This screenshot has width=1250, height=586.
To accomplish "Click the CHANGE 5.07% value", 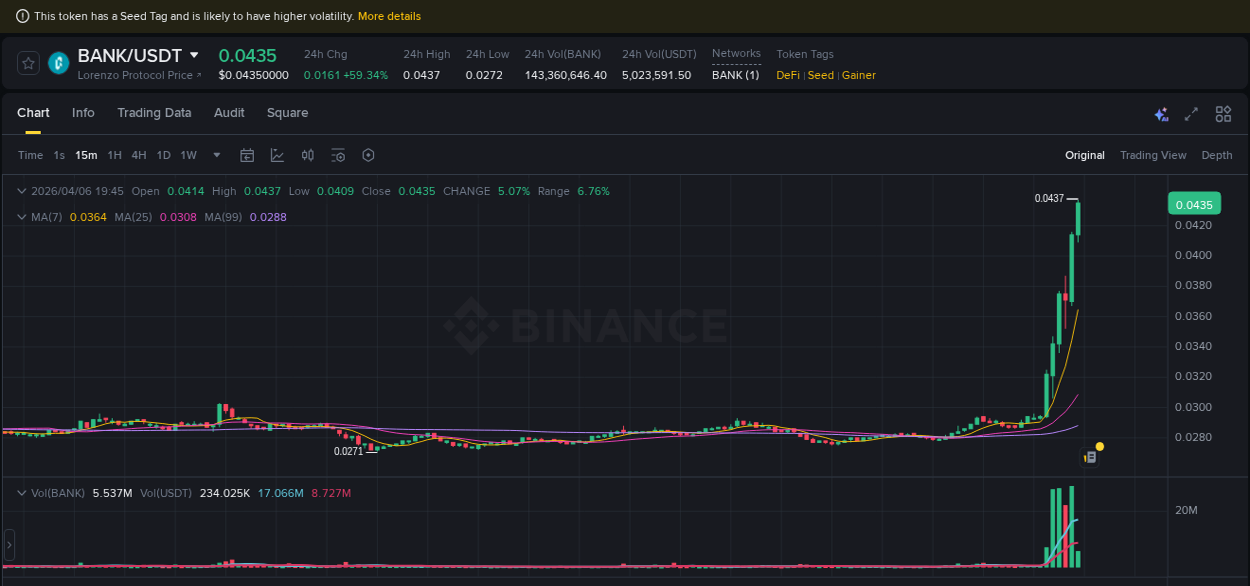I will [x=514, y=191].
